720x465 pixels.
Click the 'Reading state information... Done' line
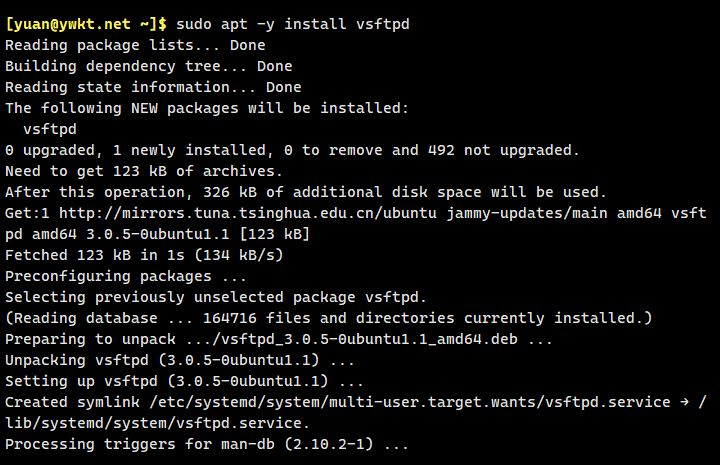(x=152, y=87)
